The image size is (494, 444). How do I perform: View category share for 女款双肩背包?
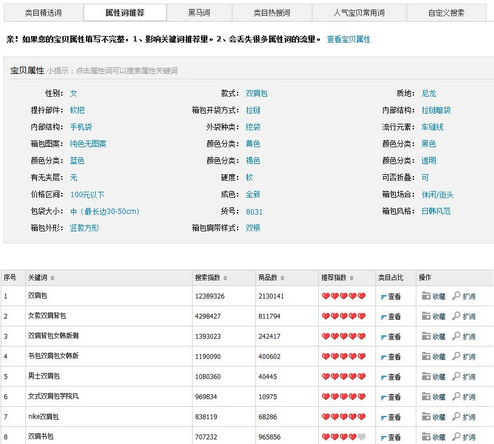click(x=391, y=317)
